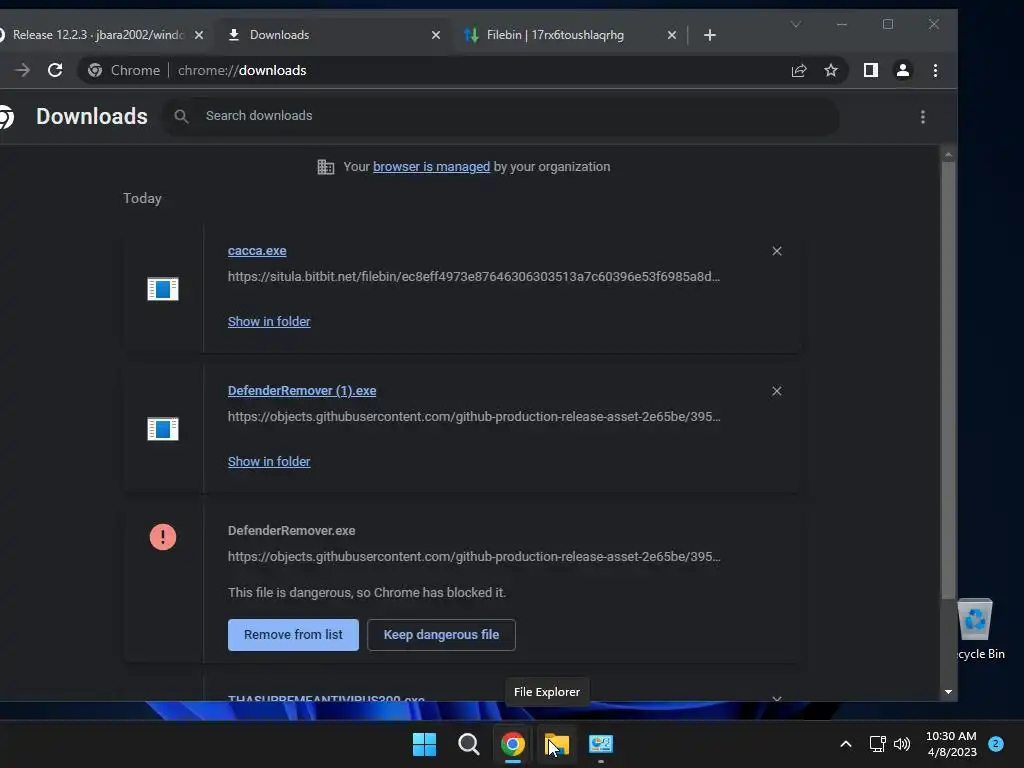
Task: Click the DefenderRemover (1).exe file icon
Action: click(163, 429)
